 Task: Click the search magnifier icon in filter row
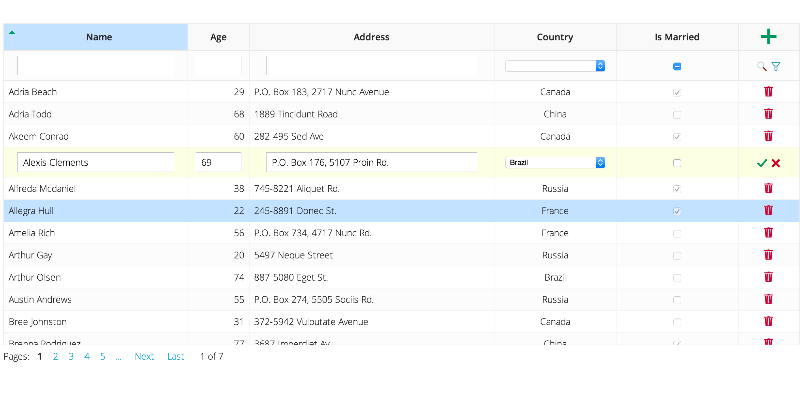tap(762, 66)
